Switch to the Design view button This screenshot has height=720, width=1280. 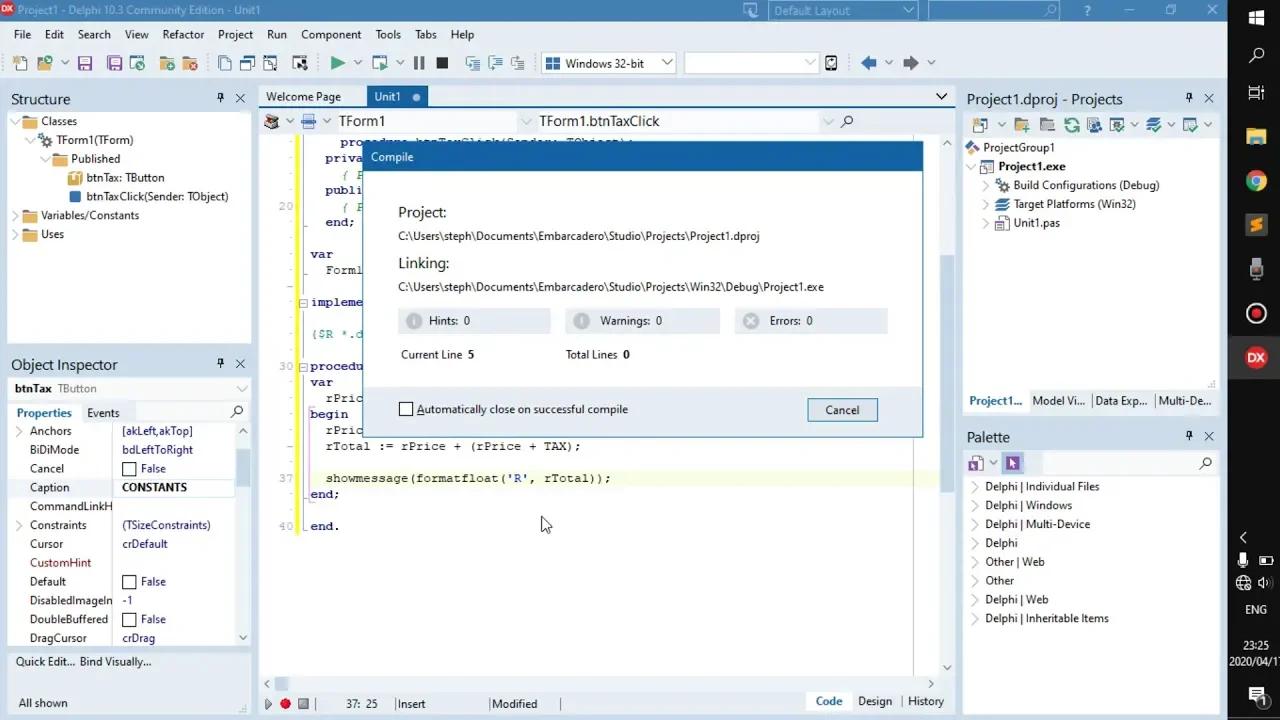(x=874, y=701)
